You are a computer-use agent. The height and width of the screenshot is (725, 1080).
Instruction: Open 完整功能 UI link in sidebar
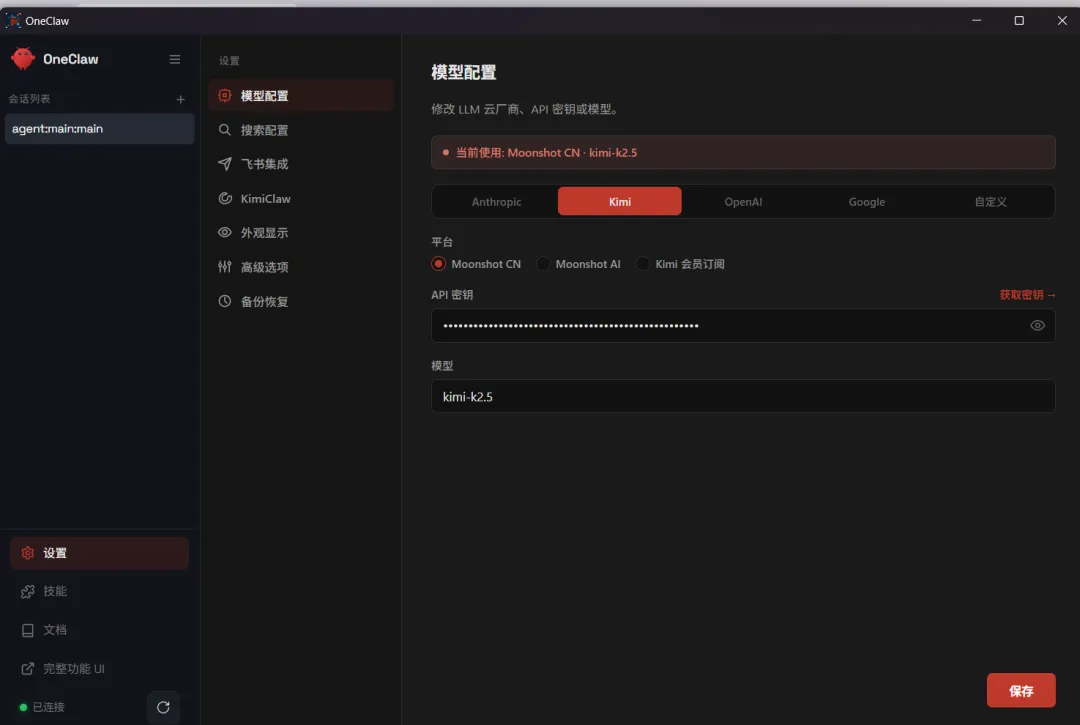pyautogui.click(x=99, y=669)
